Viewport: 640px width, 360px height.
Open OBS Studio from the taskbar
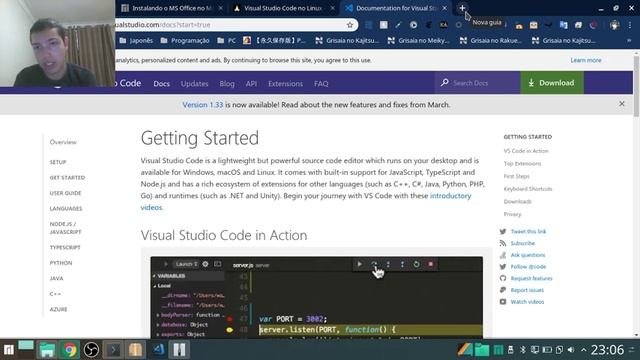click(x=91, y=350)
